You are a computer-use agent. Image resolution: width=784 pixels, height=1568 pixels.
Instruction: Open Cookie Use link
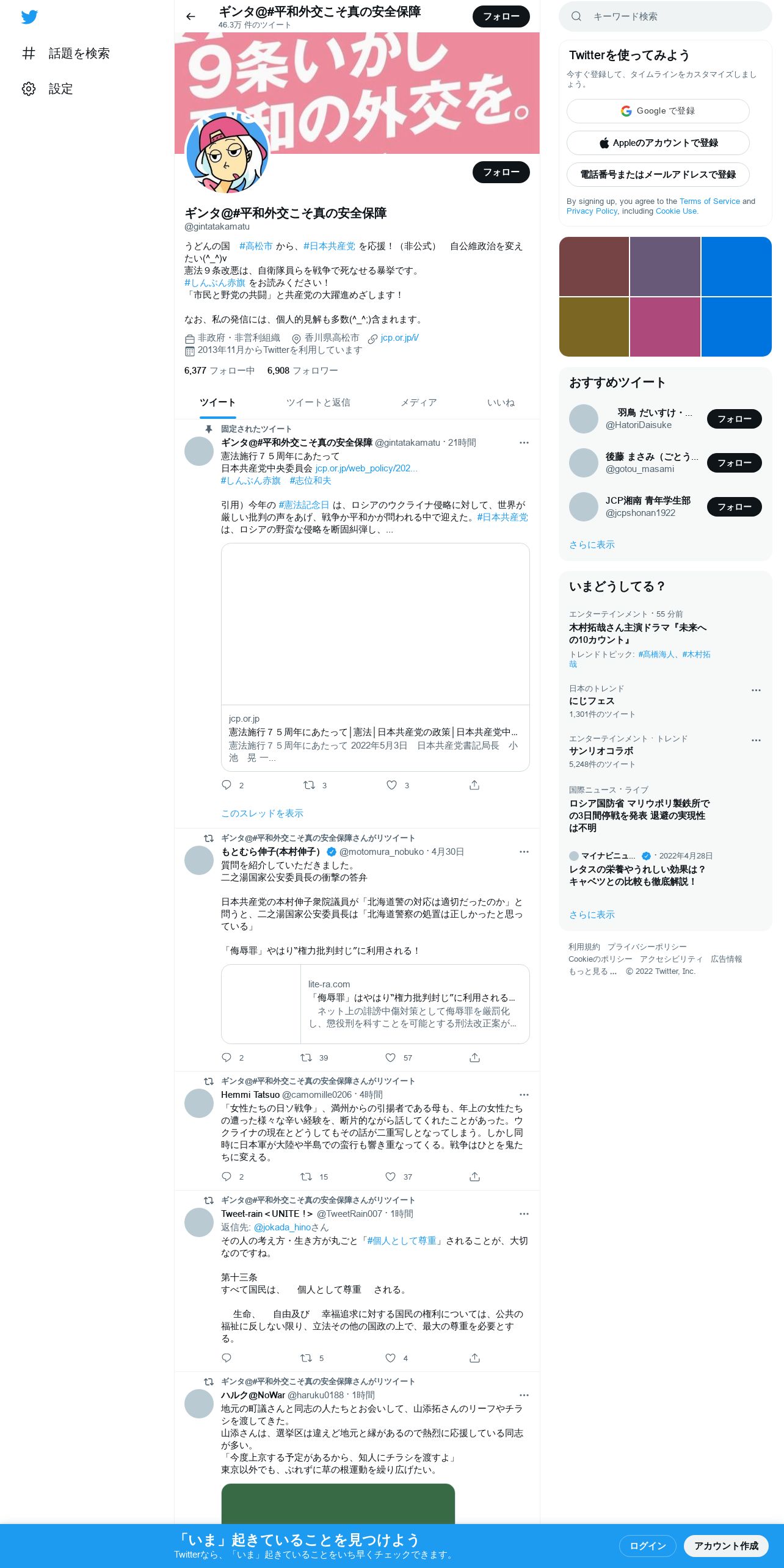pos(676,211)
